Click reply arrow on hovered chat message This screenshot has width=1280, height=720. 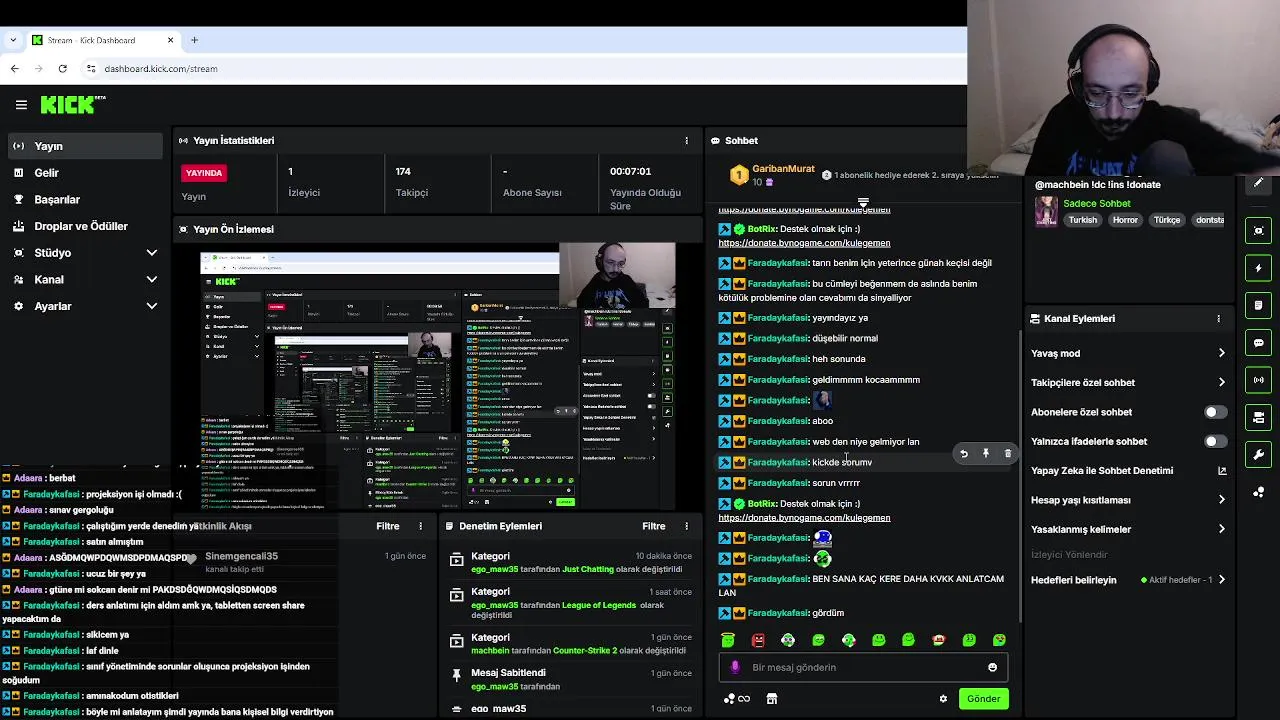tap(964, 454)
